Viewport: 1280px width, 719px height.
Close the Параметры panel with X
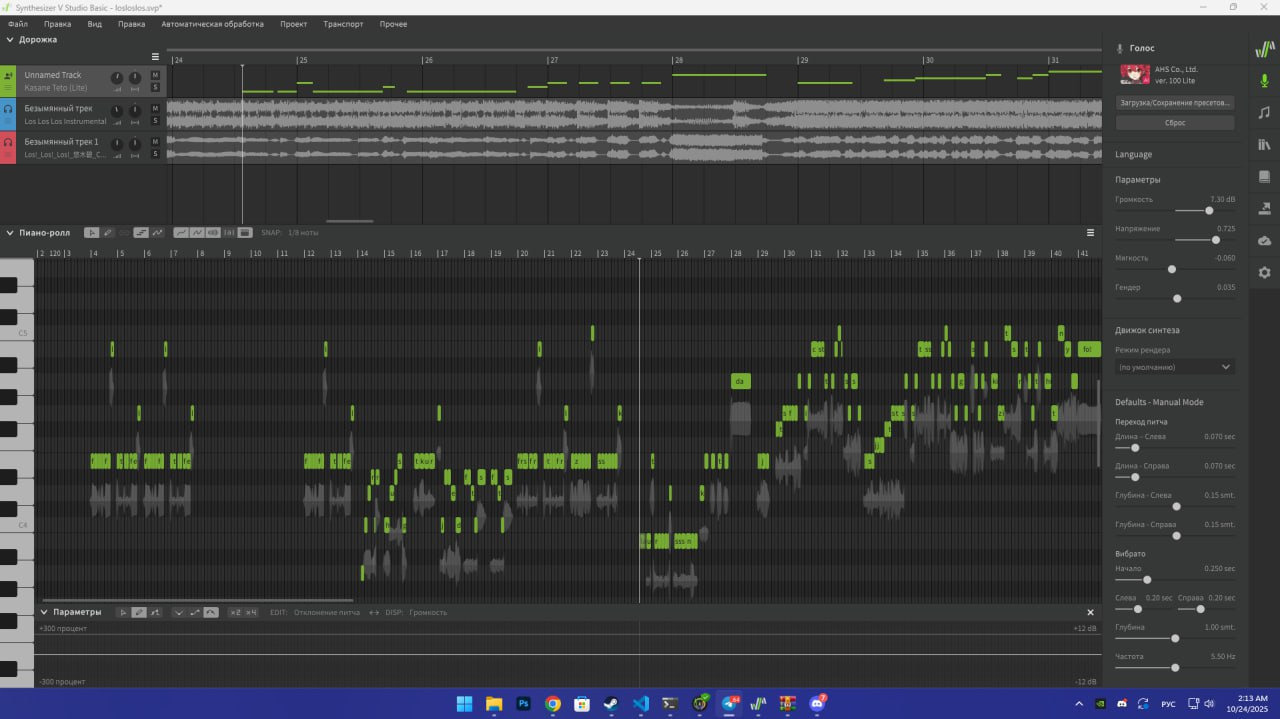1090,612
